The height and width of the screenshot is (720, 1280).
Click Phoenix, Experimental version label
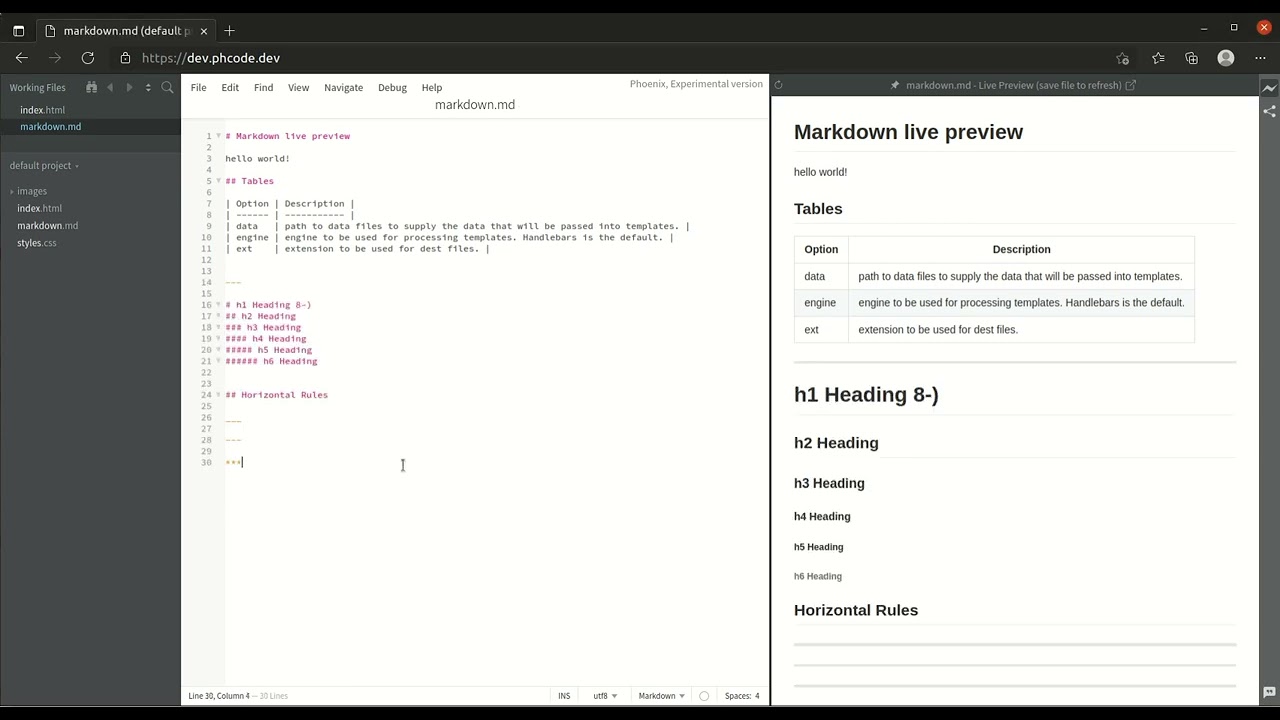coord(696,84)
